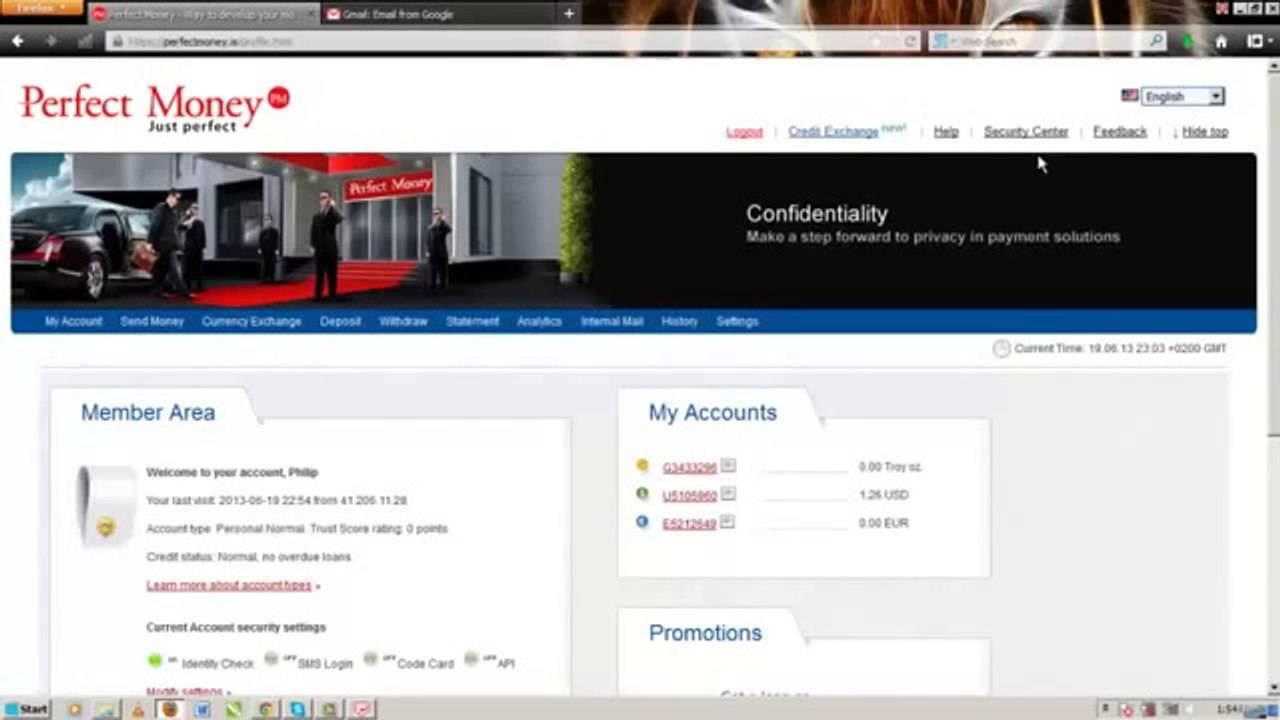Viewport: 1280px width, 720px height.
Task: Click the statement icon beside account E5212649
Action: (x=728, y=522)
